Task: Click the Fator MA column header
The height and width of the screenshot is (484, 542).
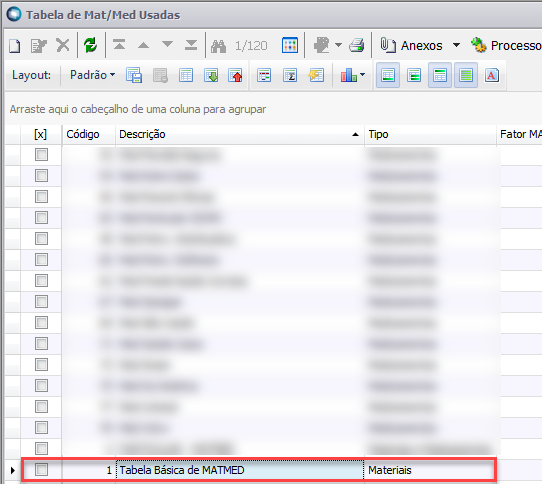Action: [520, 134]
